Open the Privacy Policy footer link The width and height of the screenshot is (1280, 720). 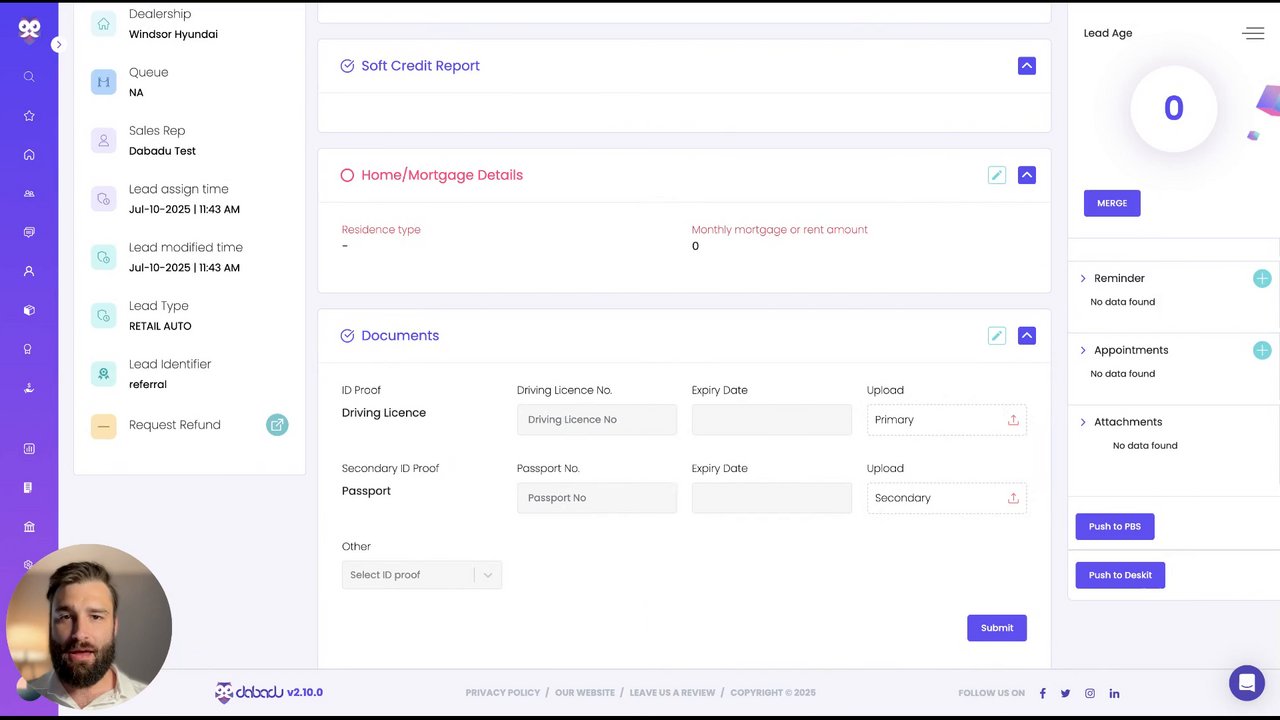[502, 693]
